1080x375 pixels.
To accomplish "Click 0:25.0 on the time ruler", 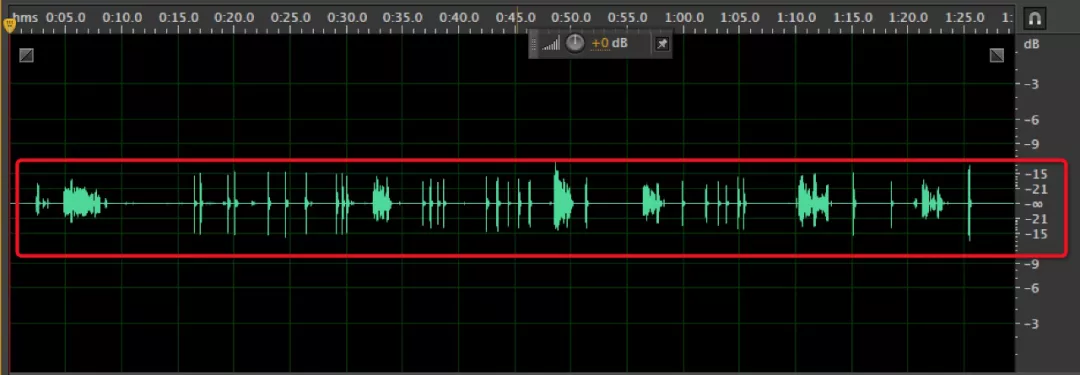I will 291,18.
